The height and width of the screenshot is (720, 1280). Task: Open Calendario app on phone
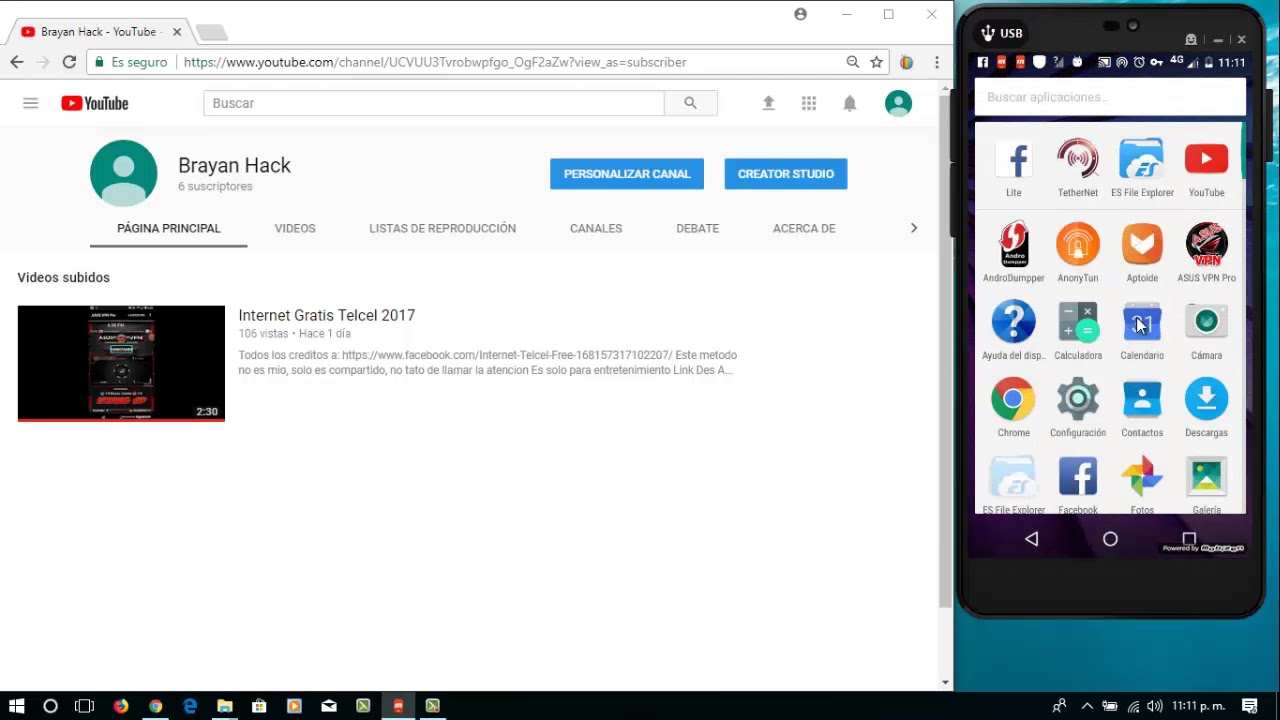tap(1142, 330)
